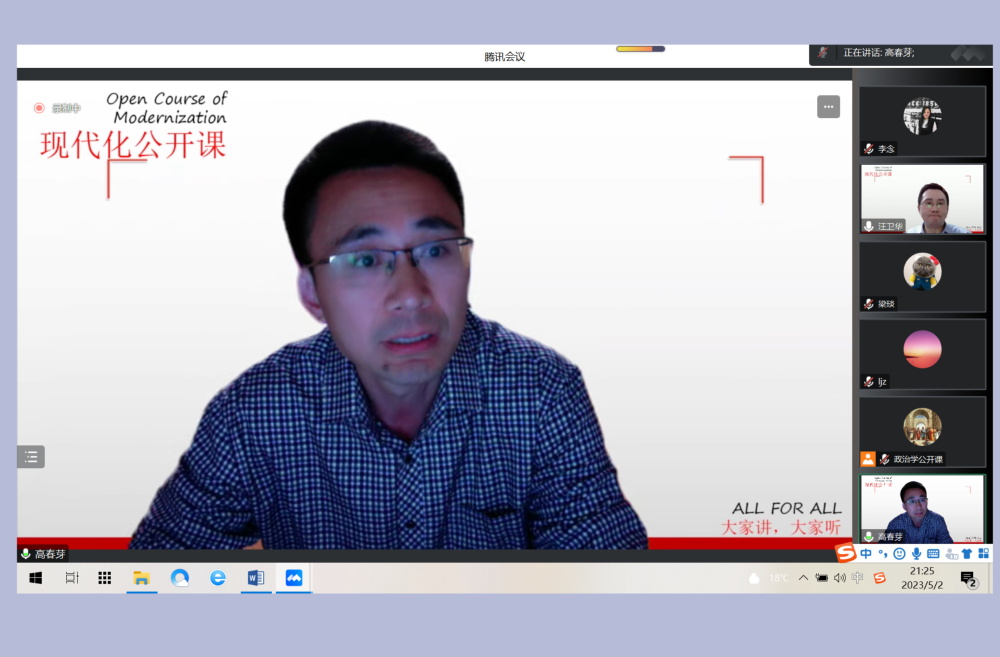Open Sogou skin shirt icon

tap(967, 554)
